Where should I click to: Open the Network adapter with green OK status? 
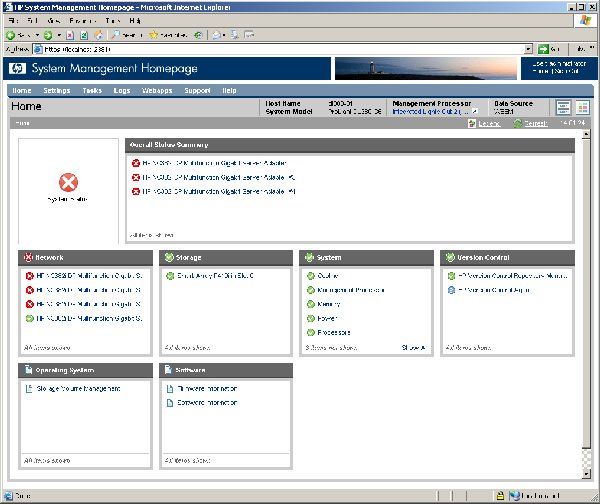tap(89, 318)
